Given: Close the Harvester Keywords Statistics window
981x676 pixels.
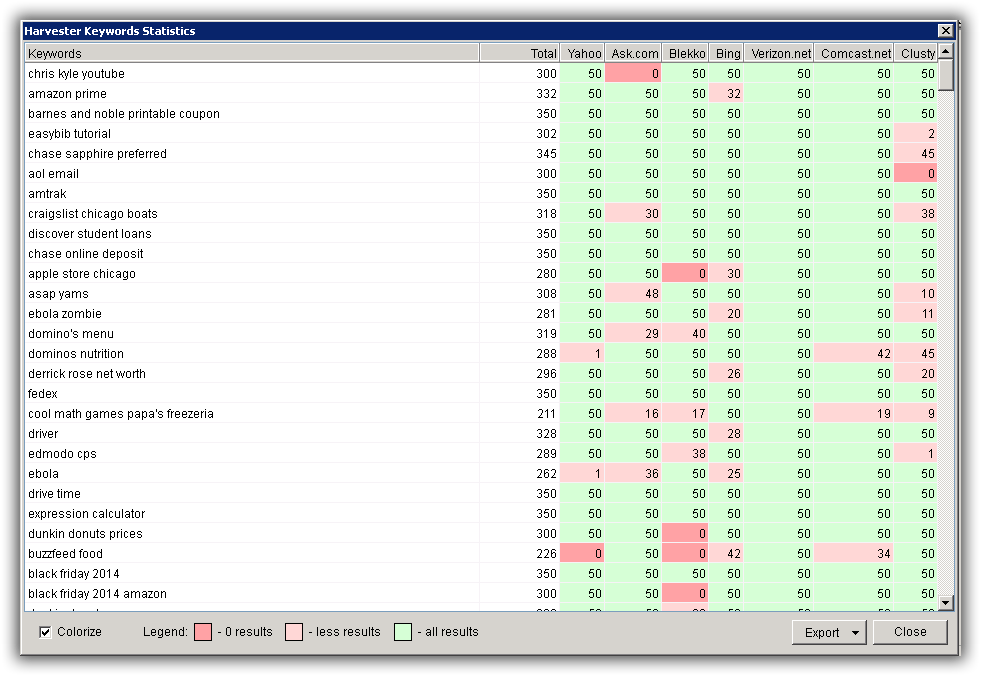Looking at the screenshot, I should click(946, 31).
